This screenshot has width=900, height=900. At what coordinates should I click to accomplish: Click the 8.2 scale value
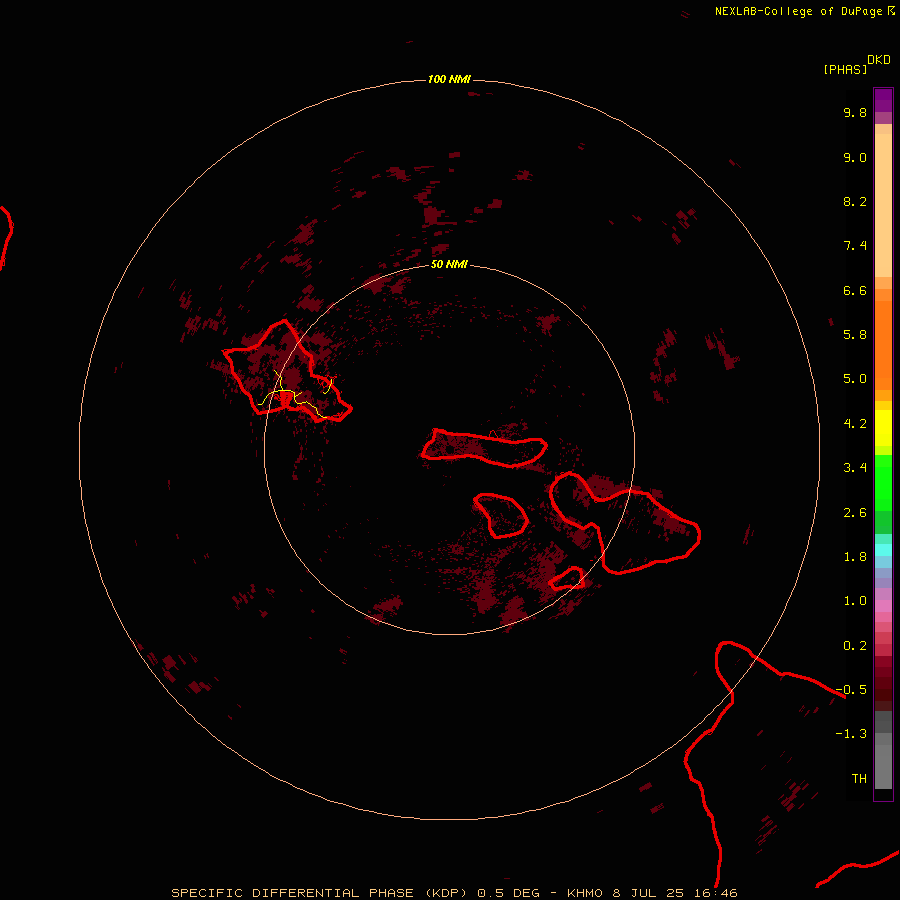point(855,201)
